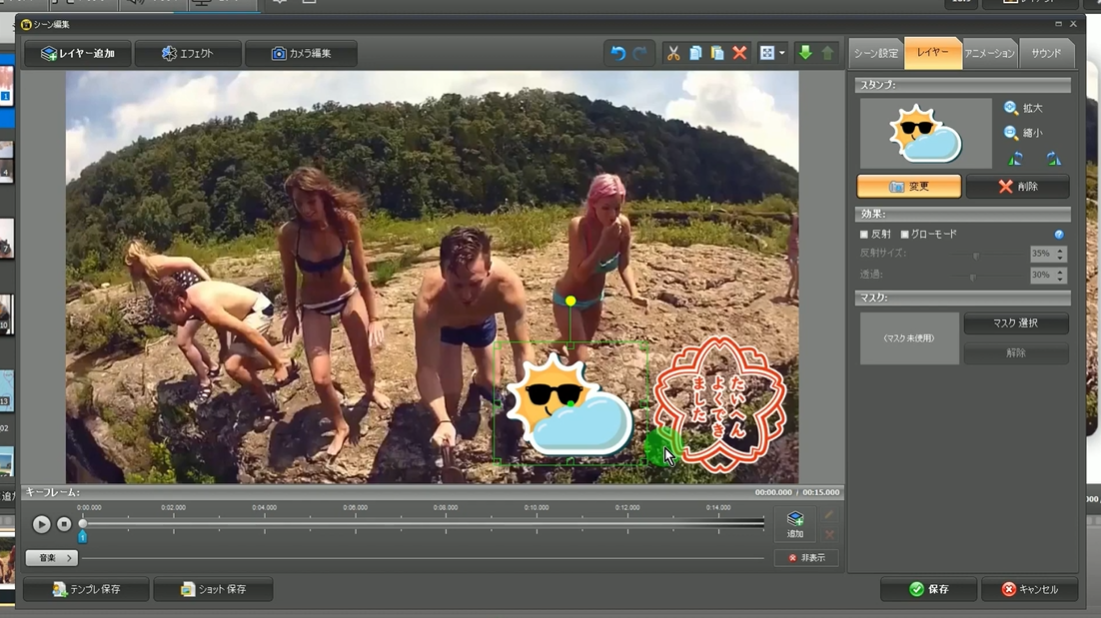Viewport: 1101px width, 618px height.
Task: Open the effects help icon
Action: click(x=1059, y=234)
